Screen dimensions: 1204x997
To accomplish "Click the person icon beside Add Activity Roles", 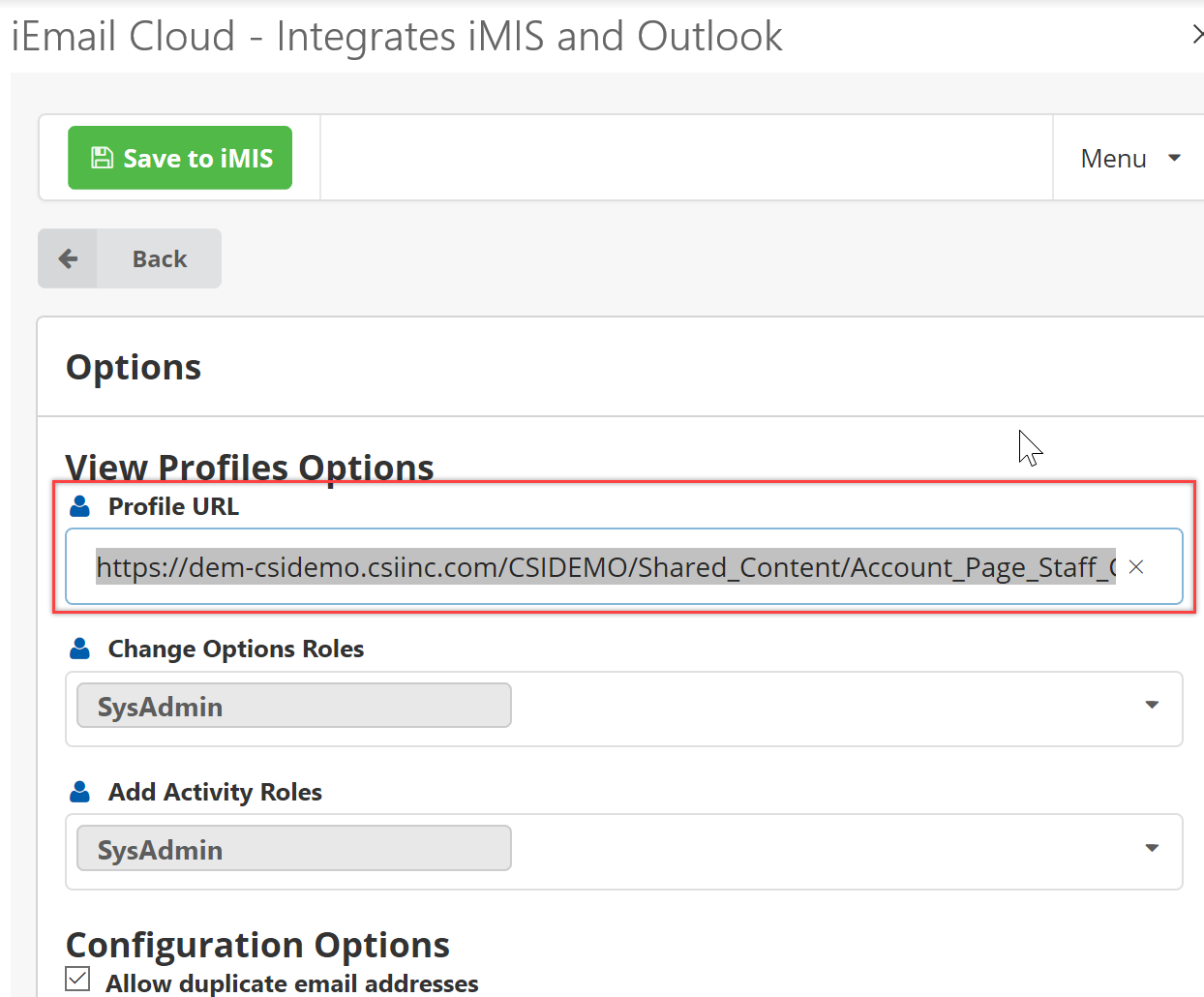I will [78, 791].
